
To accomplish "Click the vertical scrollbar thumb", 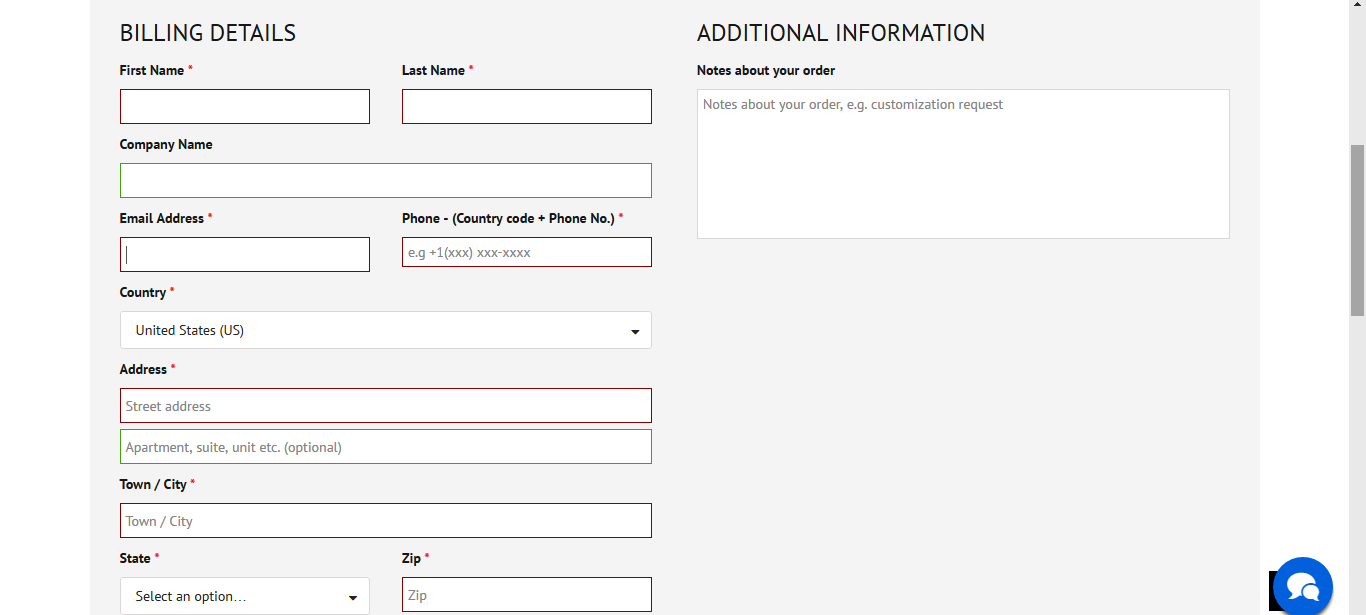I will coord(1358,230).
